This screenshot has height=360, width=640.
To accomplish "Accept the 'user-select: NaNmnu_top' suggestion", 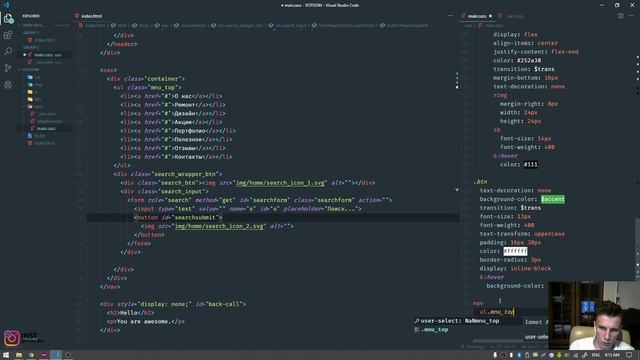I will pos(468,321).
